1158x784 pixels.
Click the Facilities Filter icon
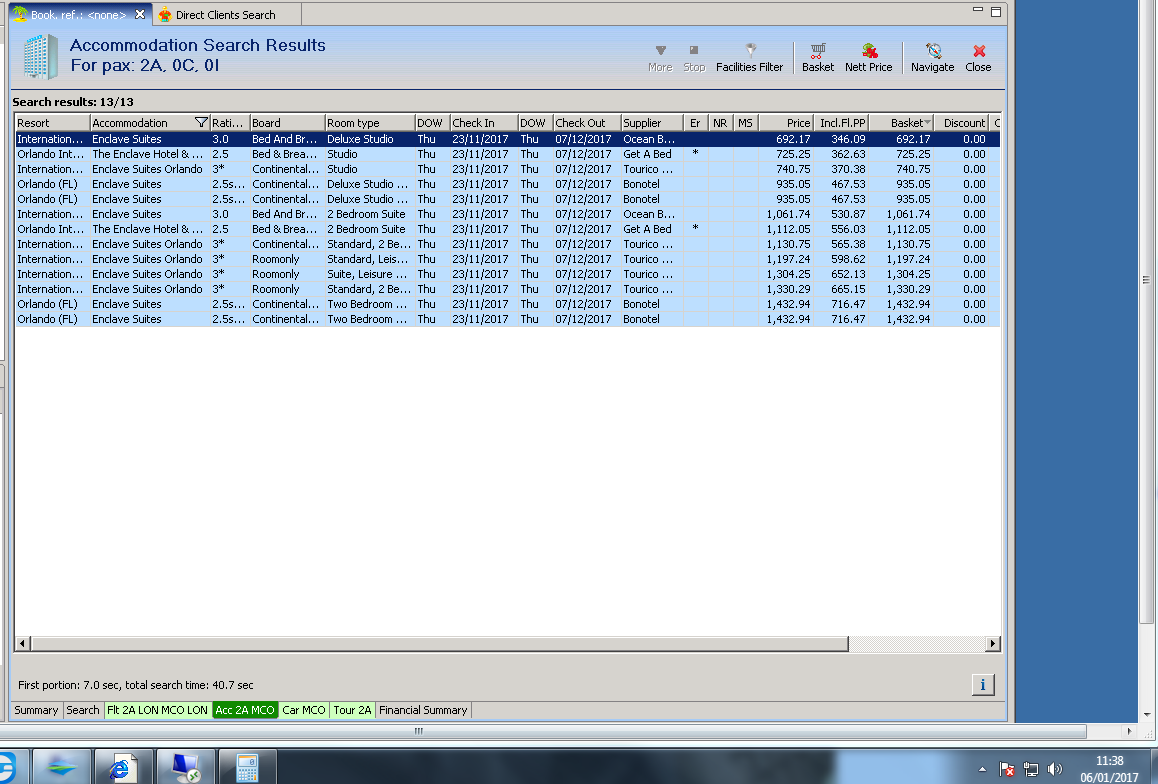(749, 57)
